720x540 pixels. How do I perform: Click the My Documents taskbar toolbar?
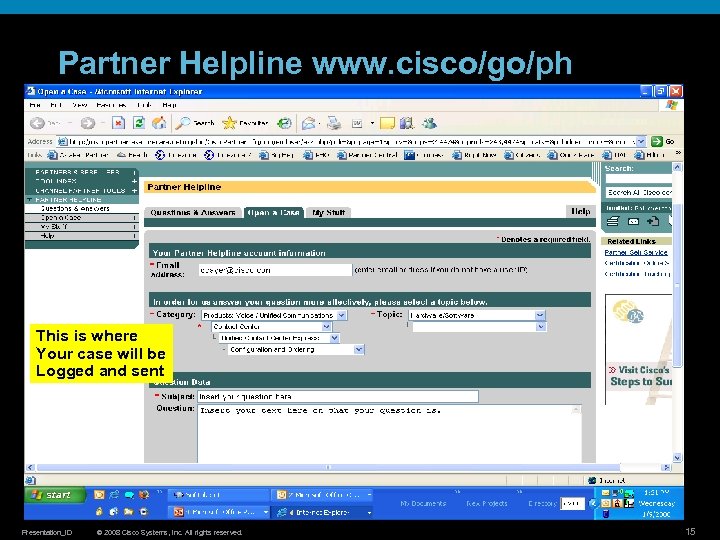423,503
